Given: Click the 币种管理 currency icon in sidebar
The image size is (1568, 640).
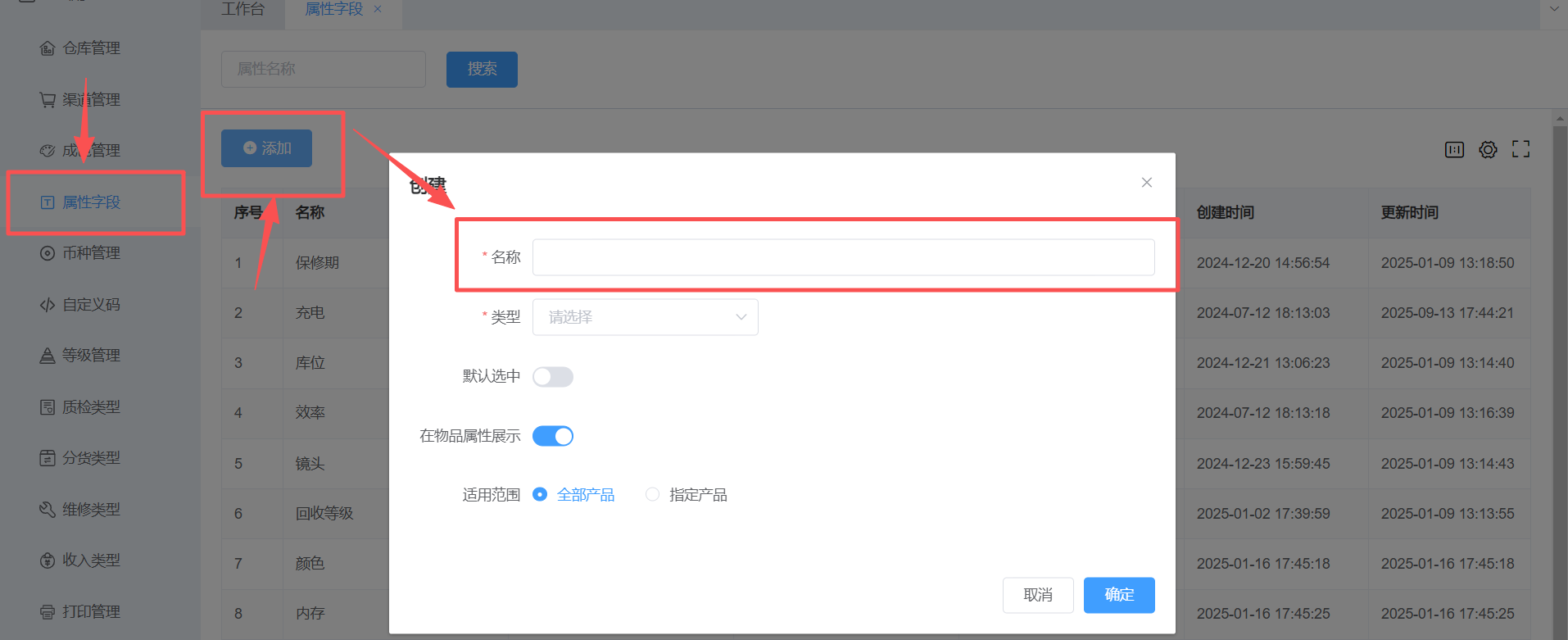Looking at the screenshot, I should point(48,253).
